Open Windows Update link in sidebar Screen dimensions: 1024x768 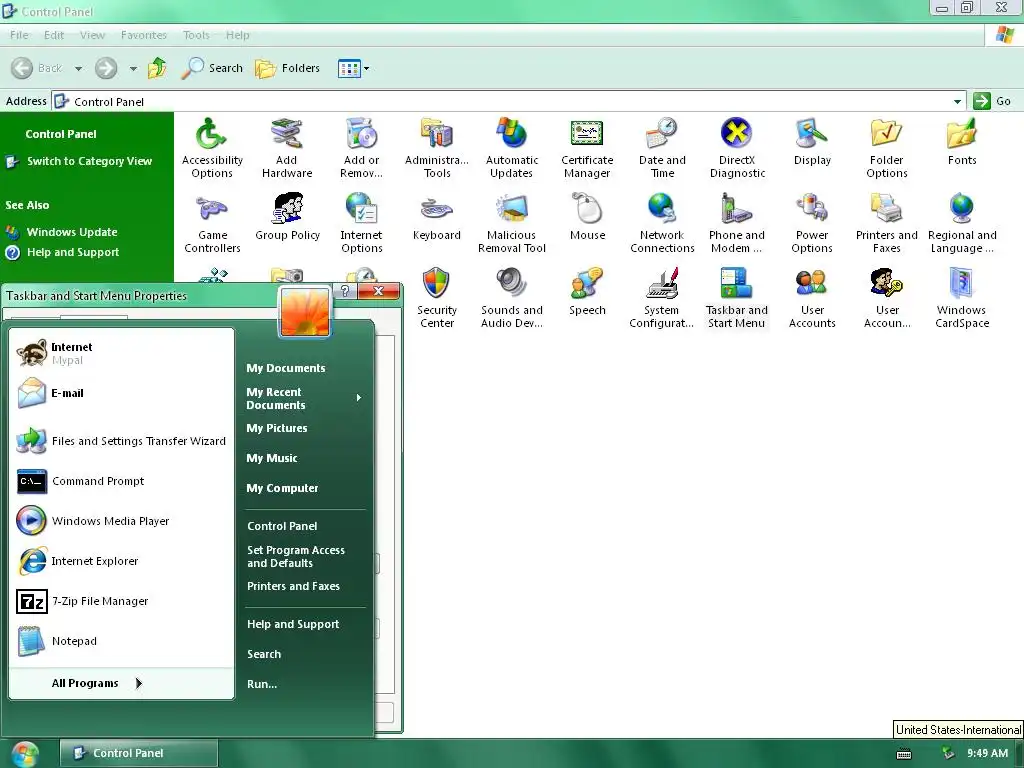click(x=72, y=232)
